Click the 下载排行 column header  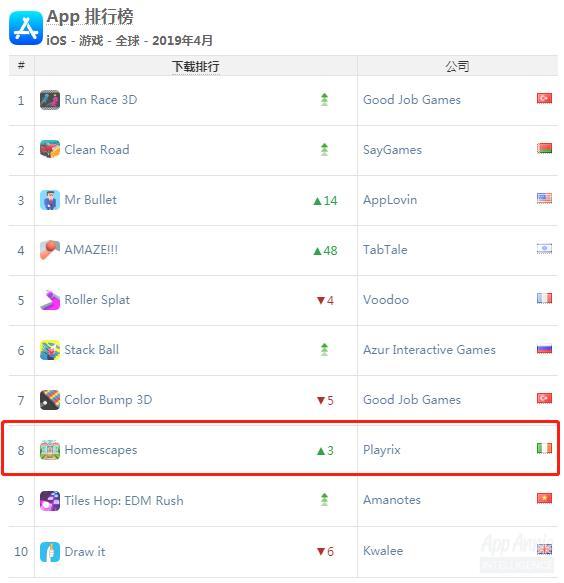(196, 67)
